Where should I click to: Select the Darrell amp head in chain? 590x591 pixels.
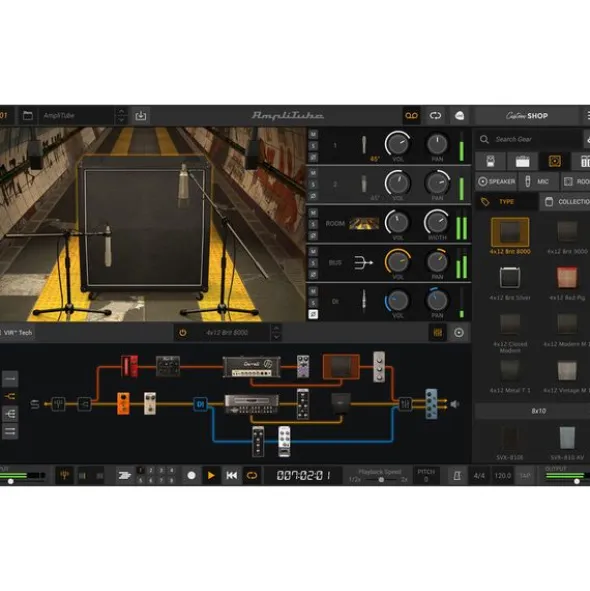click(252, 366)
